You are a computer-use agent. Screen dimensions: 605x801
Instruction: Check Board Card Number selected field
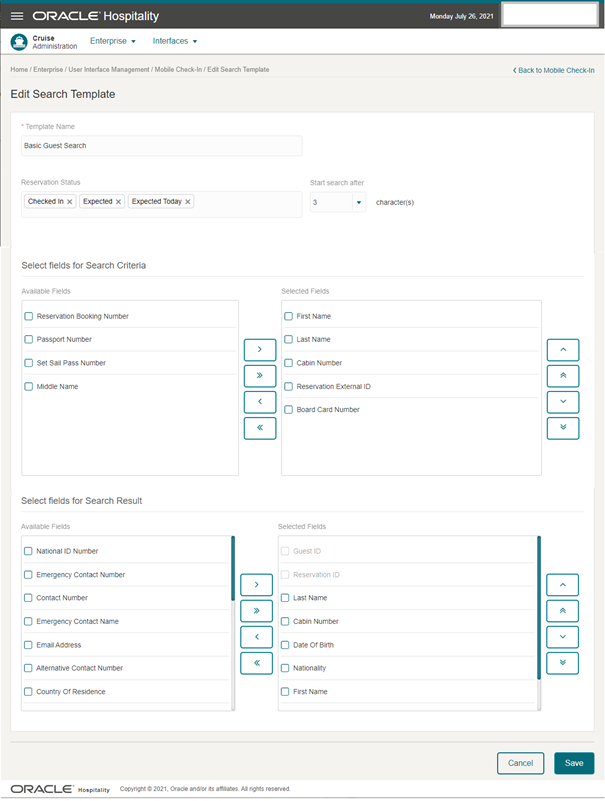[289, 410]
